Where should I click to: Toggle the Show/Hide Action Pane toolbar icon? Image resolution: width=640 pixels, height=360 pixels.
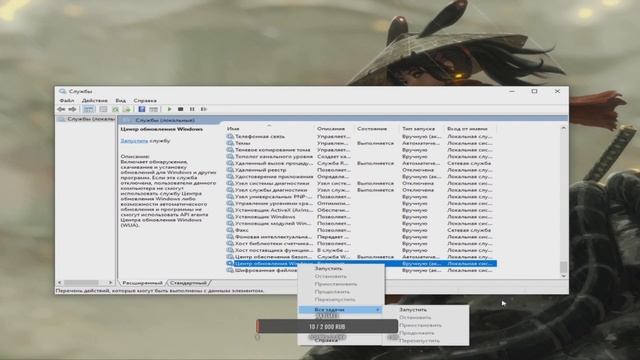click(x=153, y=109)
